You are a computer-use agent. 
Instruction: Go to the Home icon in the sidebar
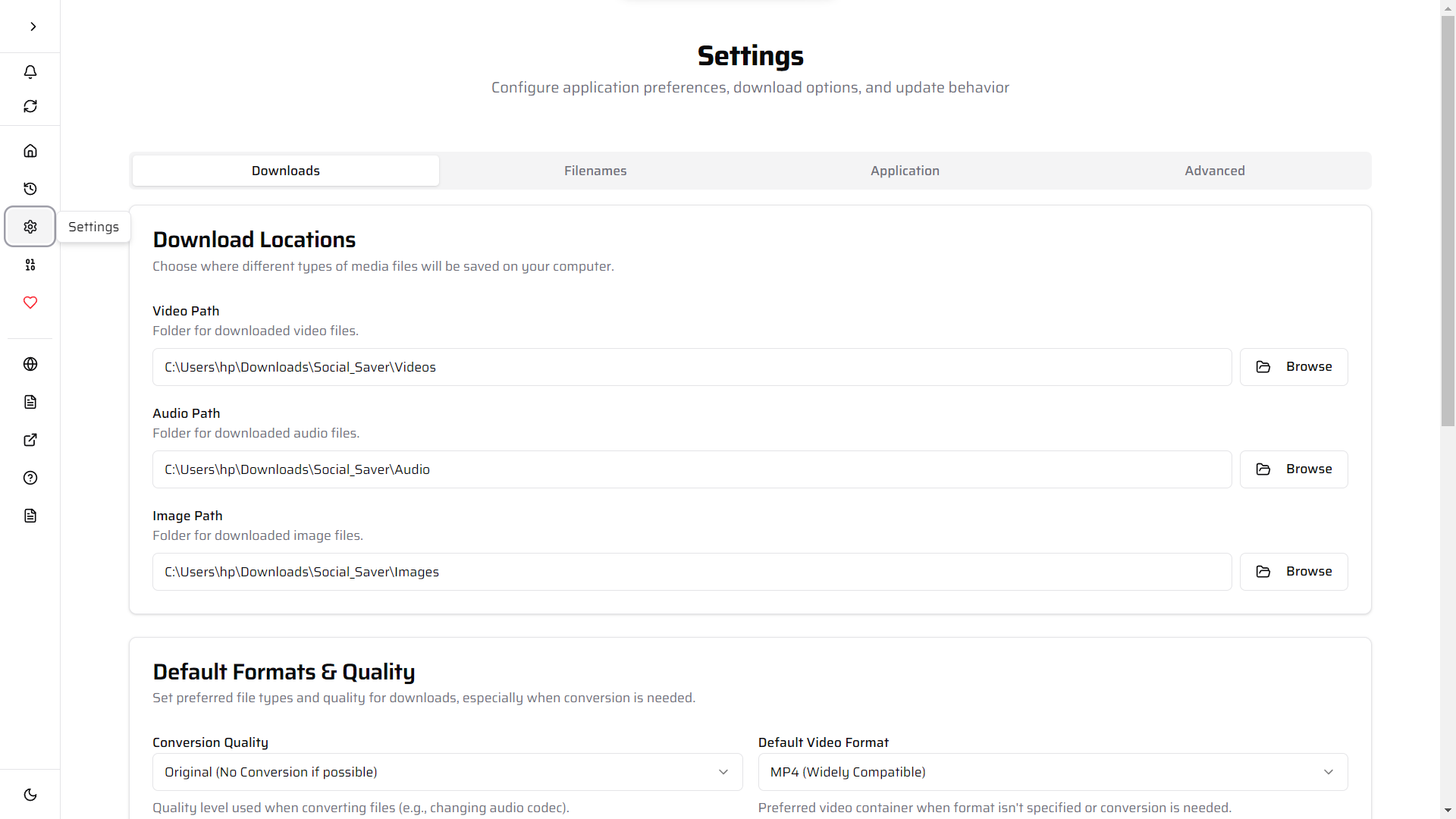coord(30,150)
